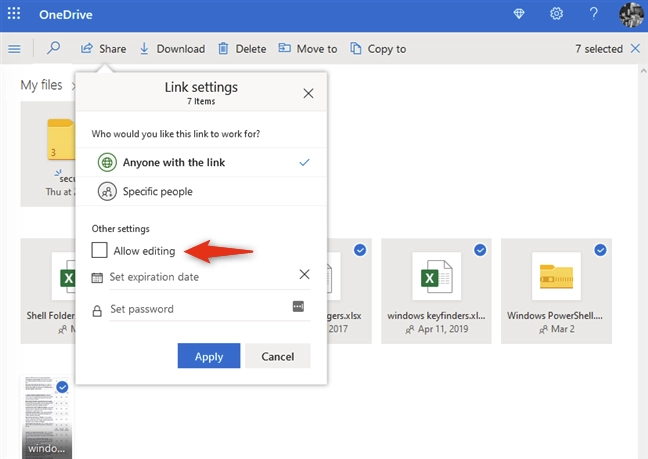This screenshot has width=648, height=459.
Task: Open Windows PowerShell zip folder tile
Action: point(556,291)
